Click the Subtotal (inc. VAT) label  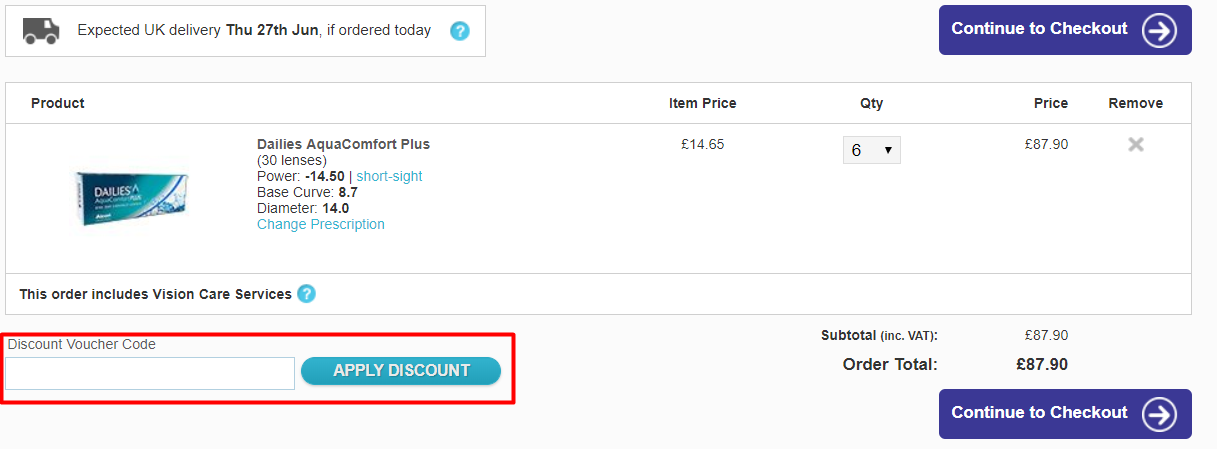pyautogui.click(x=879, y=335)
